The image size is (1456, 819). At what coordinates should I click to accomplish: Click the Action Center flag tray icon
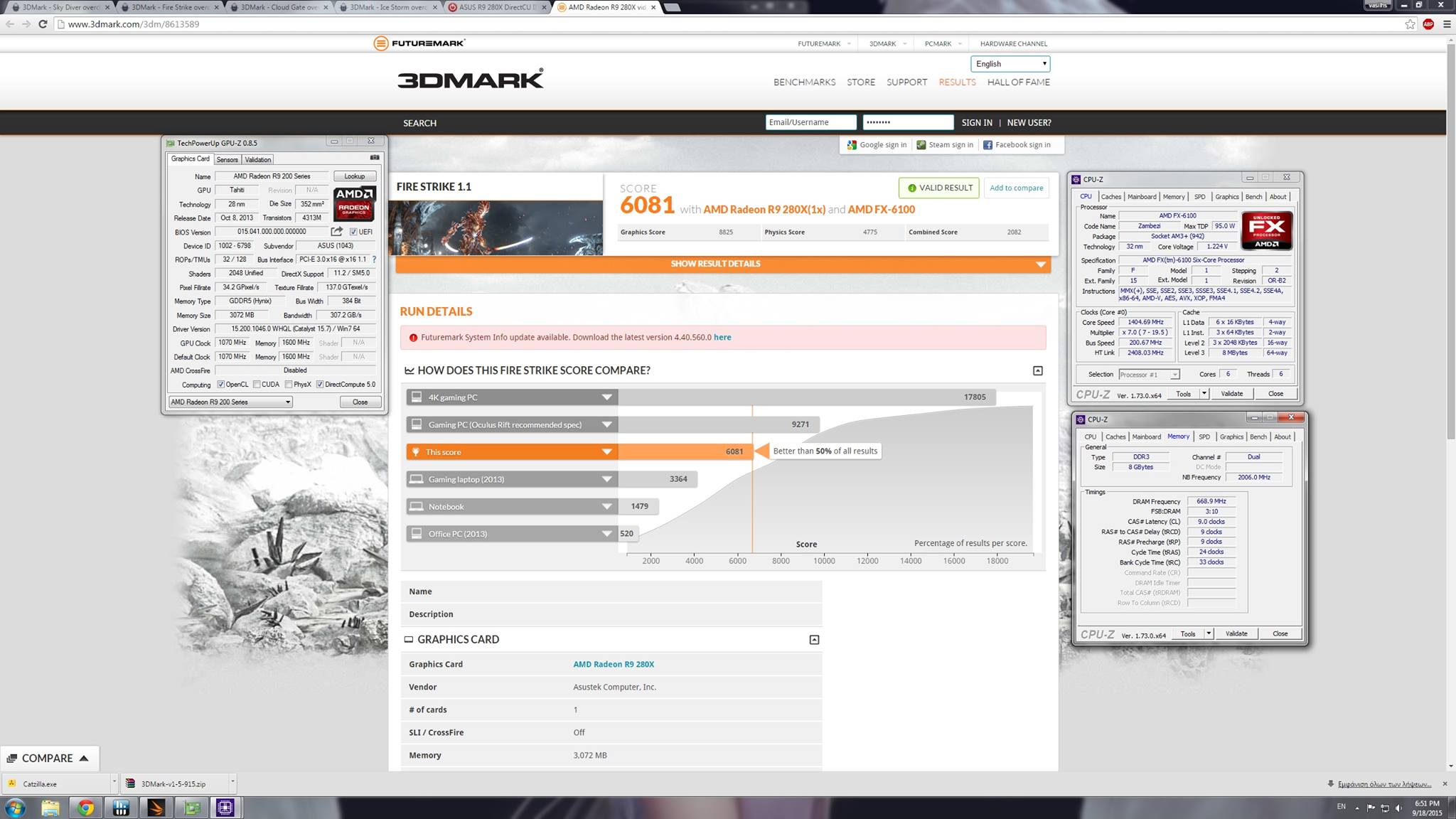tap(1371, 808)
